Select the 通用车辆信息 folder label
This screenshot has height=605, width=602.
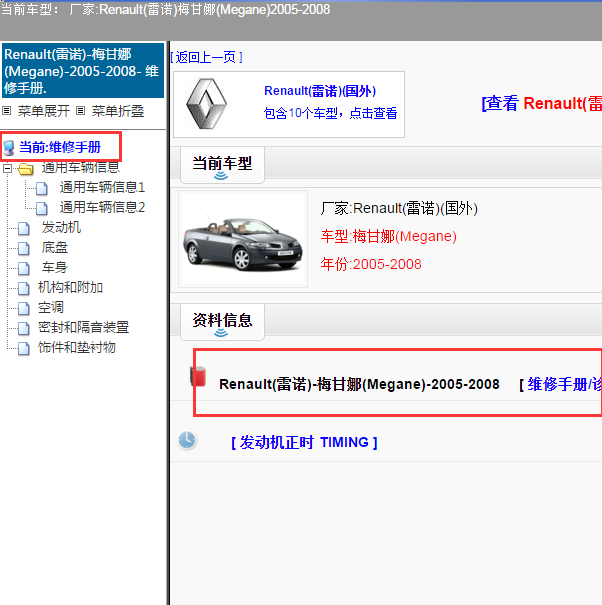pos(81,168)
